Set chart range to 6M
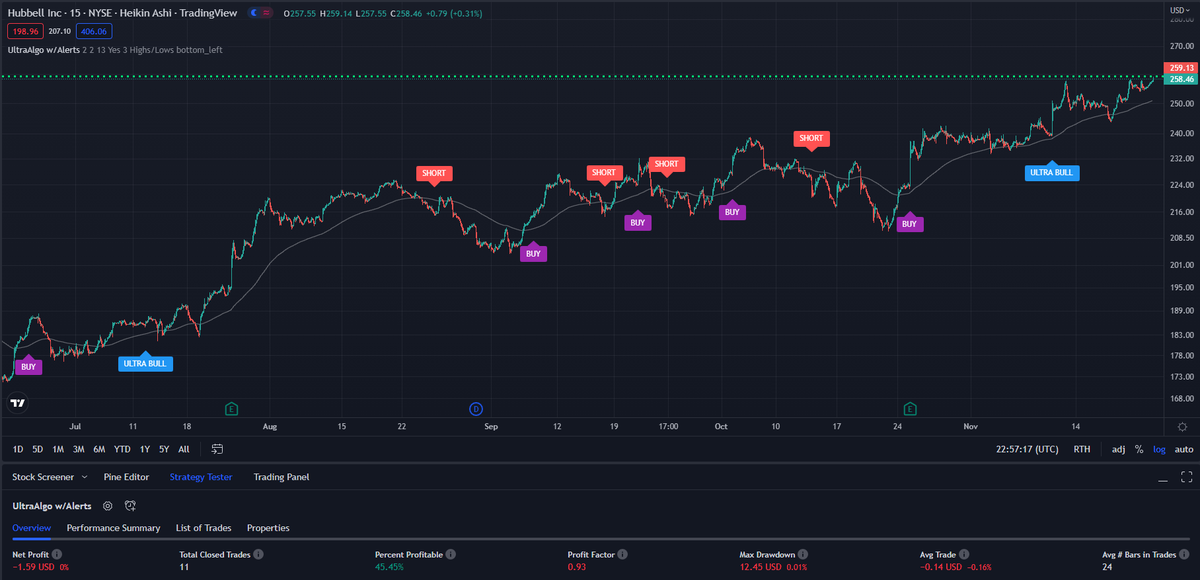This screenshot has height=580, width=1200. [99, 449]
